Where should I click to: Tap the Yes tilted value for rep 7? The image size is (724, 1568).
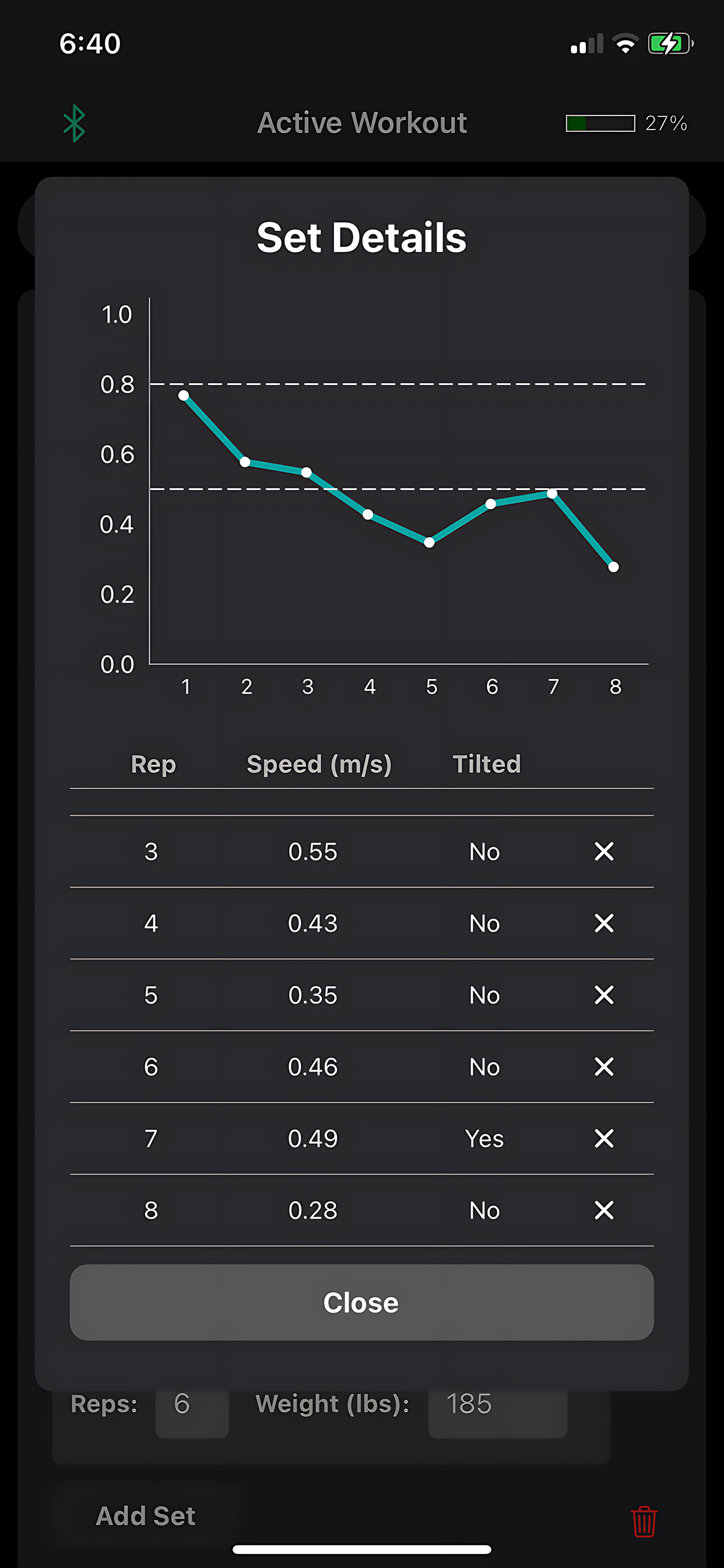point(484,1138)
